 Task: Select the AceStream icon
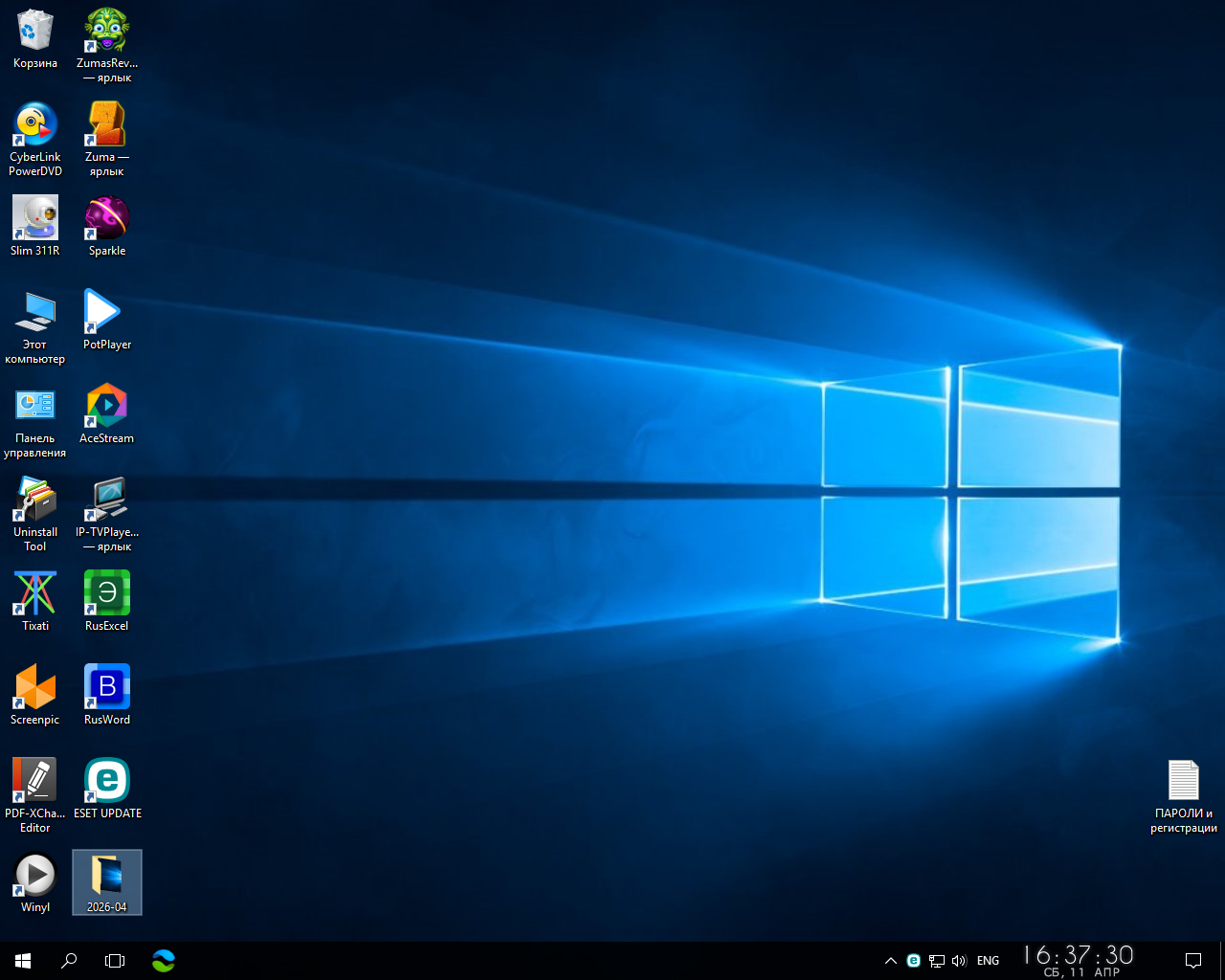pos(107,413)
